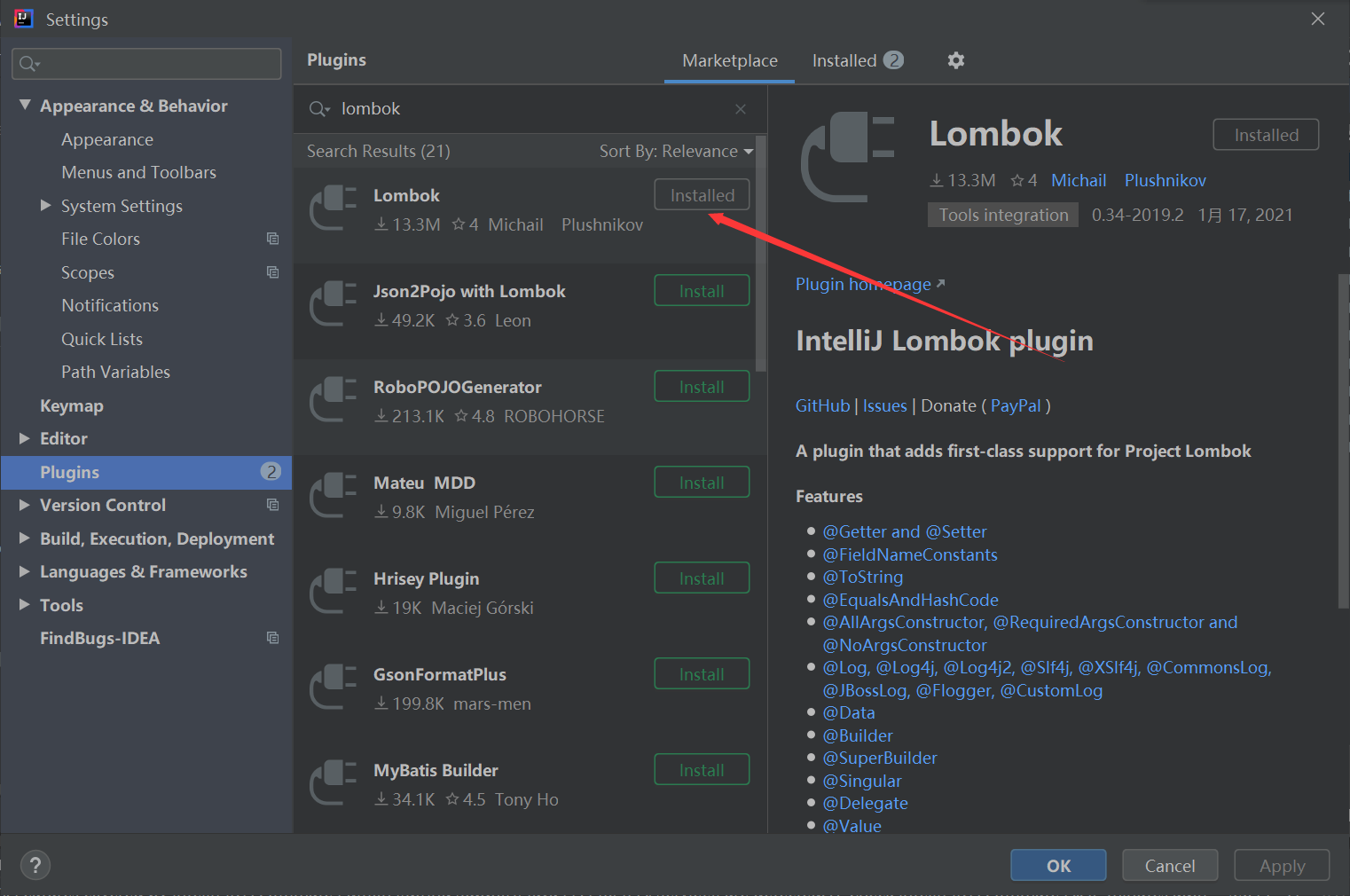
Task: Clear the lombok search query with the X
Action: [x=741, y=108]
